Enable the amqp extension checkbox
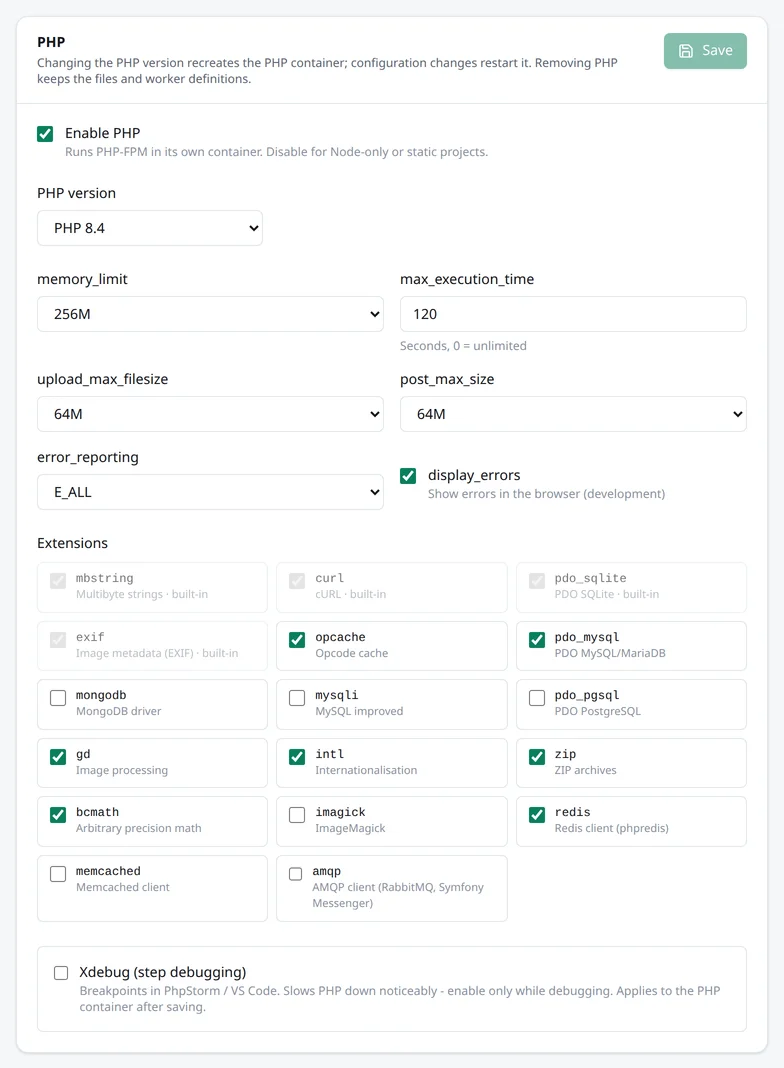Viewport: 784px width, 1068px height. (296, 873)
